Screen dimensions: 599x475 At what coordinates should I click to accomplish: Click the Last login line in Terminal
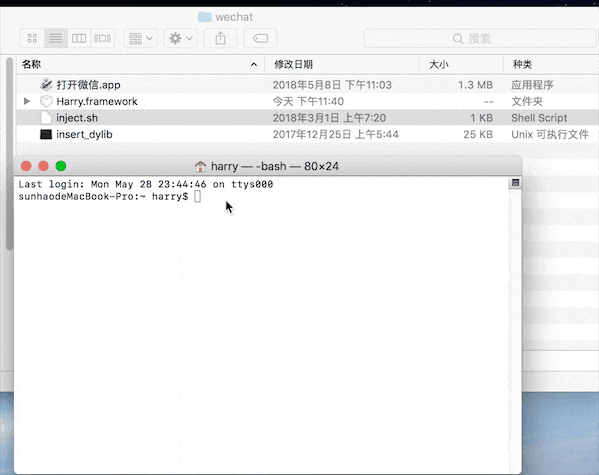click(x=146, y=184)
